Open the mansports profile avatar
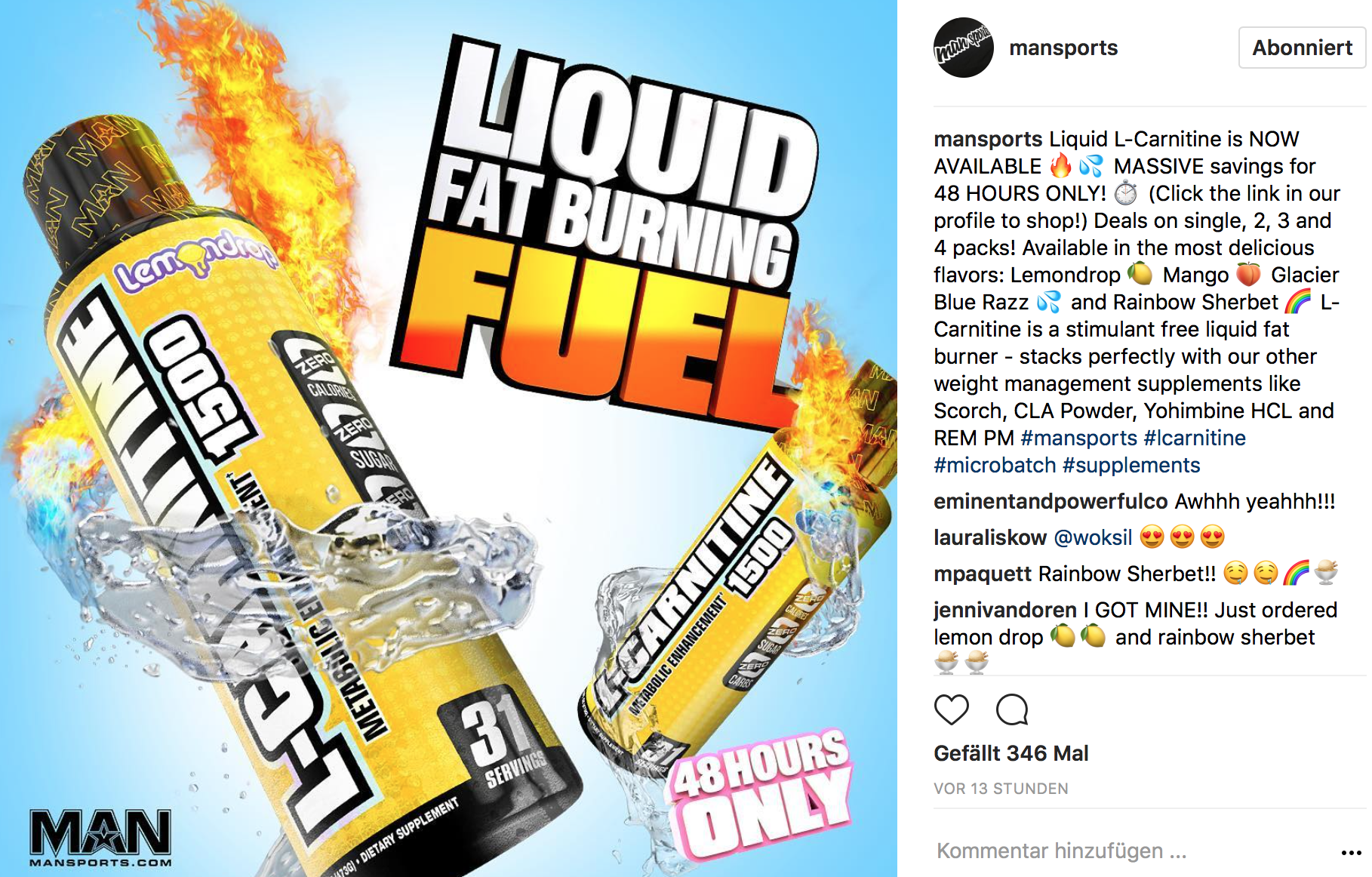This screenshot has width=1372, height=877. [964, 48]
